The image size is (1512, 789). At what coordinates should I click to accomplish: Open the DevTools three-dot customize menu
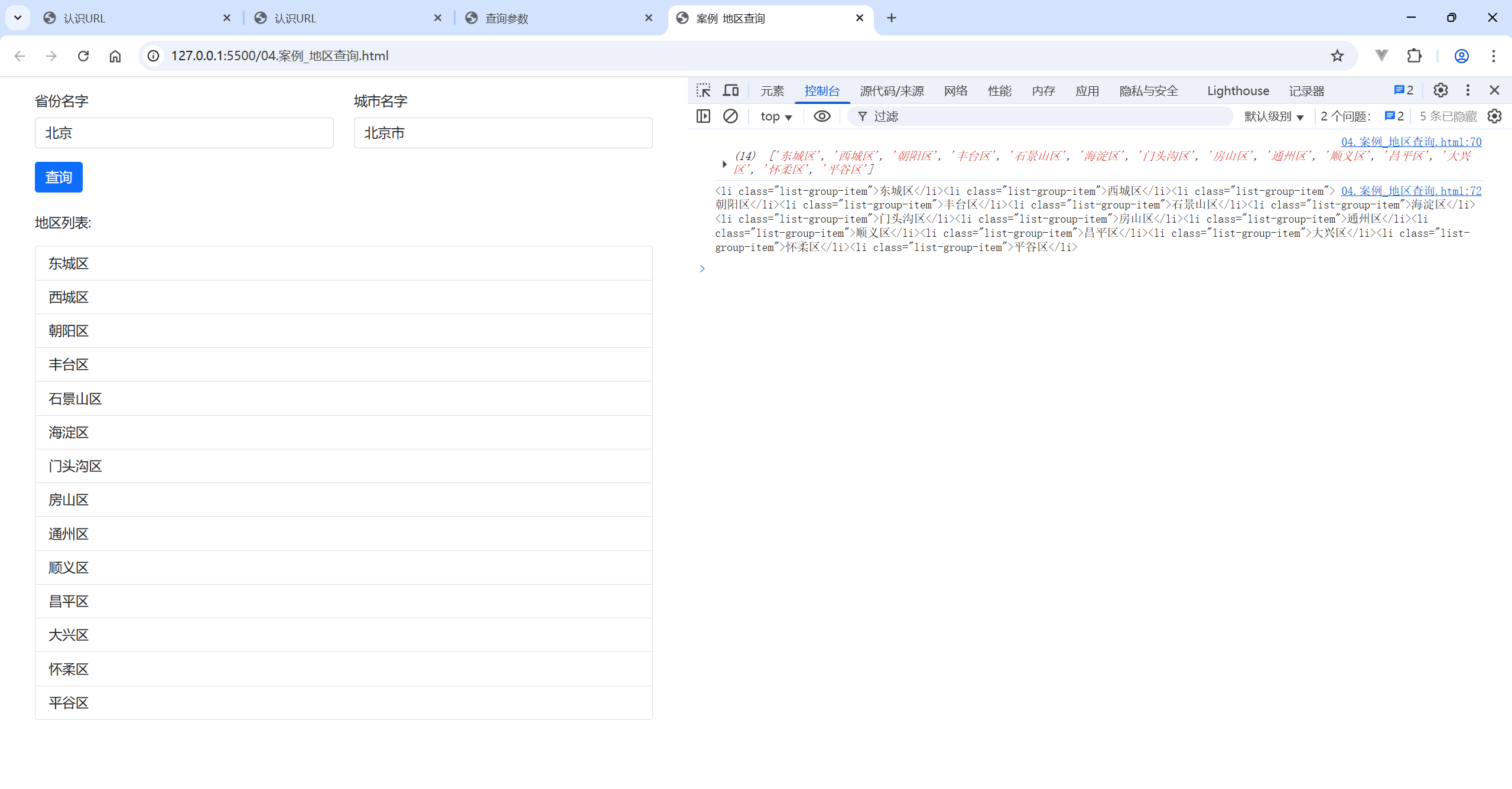[x=1468, y=90]
